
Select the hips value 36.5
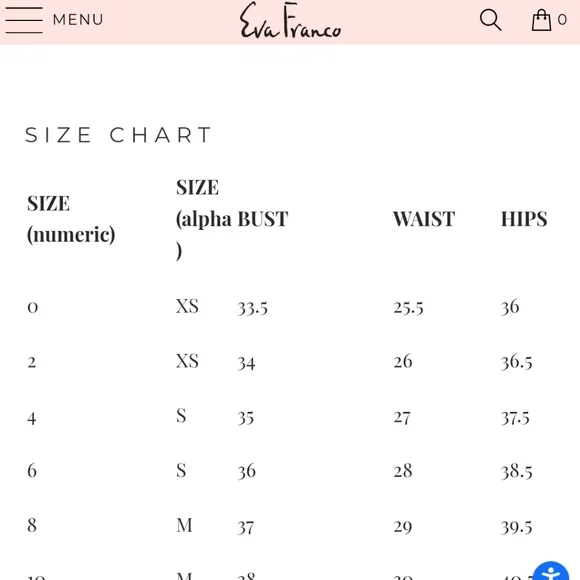pos(517,362)
